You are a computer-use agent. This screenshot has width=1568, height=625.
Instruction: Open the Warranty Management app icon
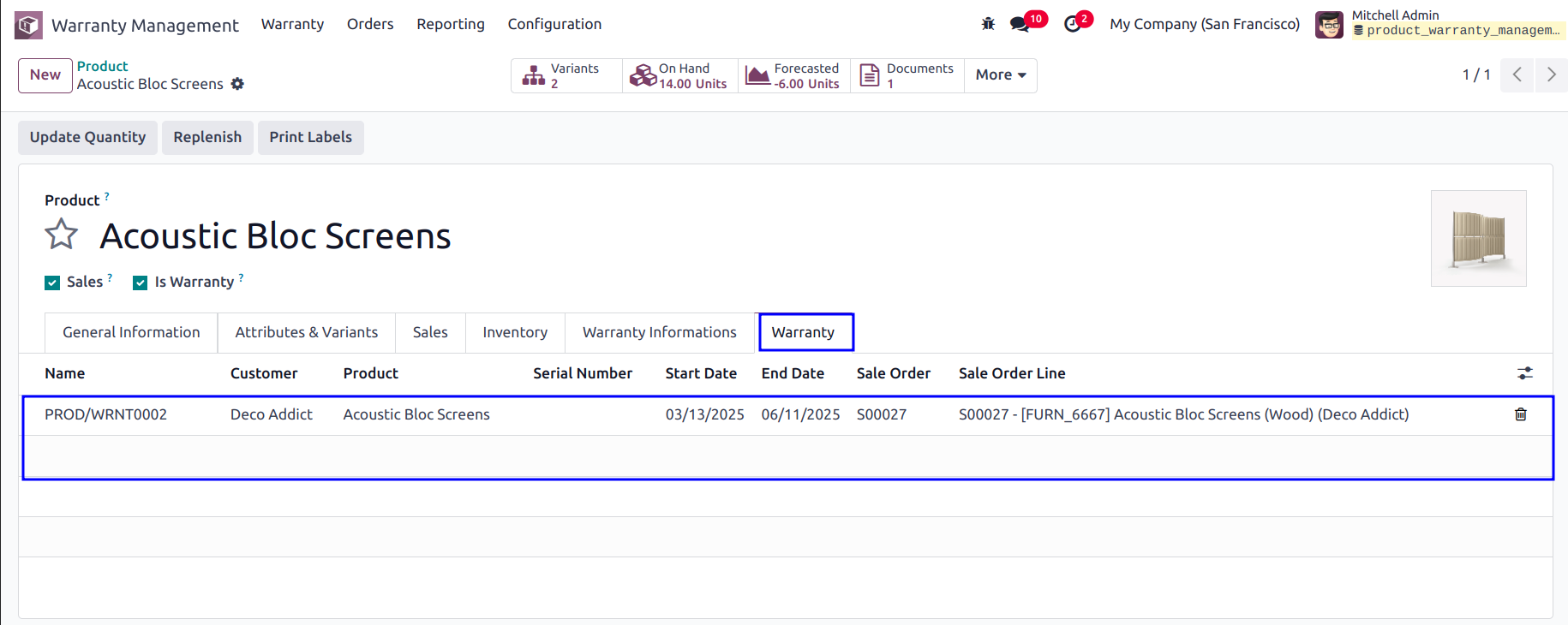(28, 25)
